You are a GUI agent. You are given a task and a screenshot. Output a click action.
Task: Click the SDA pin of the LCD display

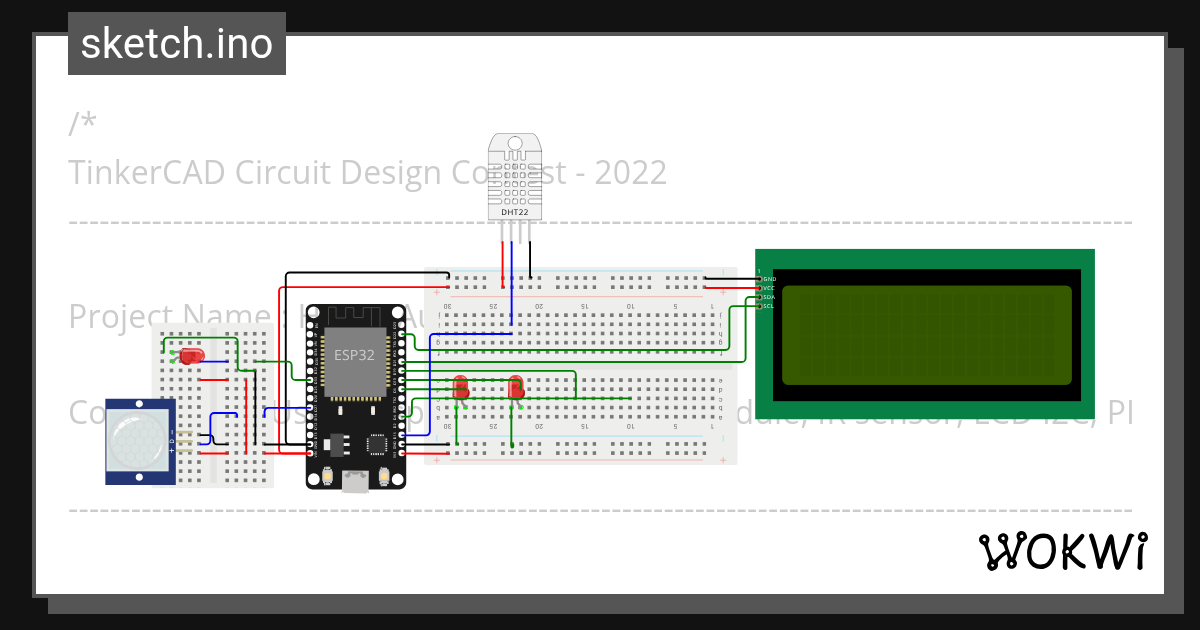760,297
